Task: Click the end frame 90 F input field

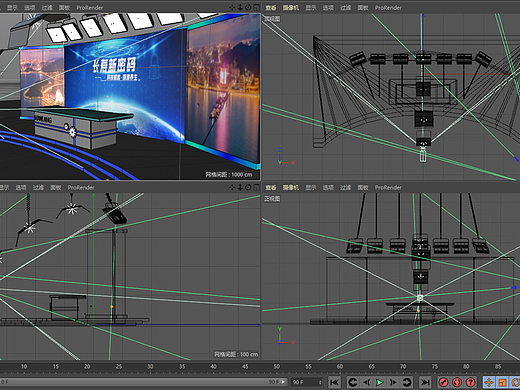Action: 307,382
